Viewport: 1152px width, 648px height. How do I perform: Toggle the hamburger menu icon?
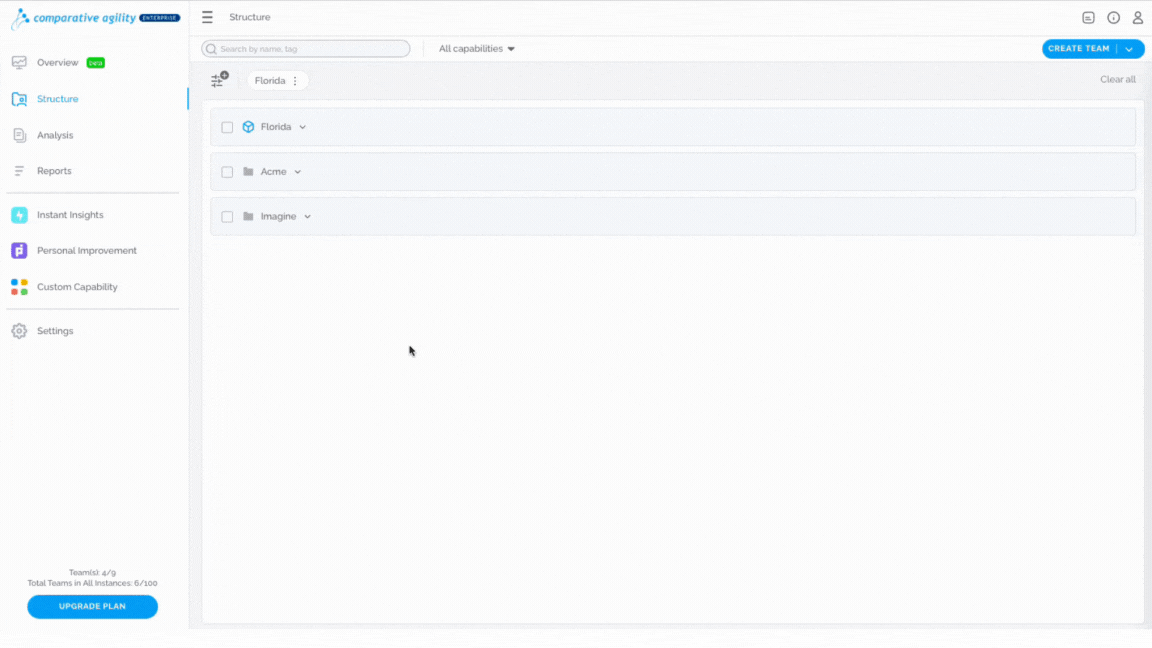[207, 17]
